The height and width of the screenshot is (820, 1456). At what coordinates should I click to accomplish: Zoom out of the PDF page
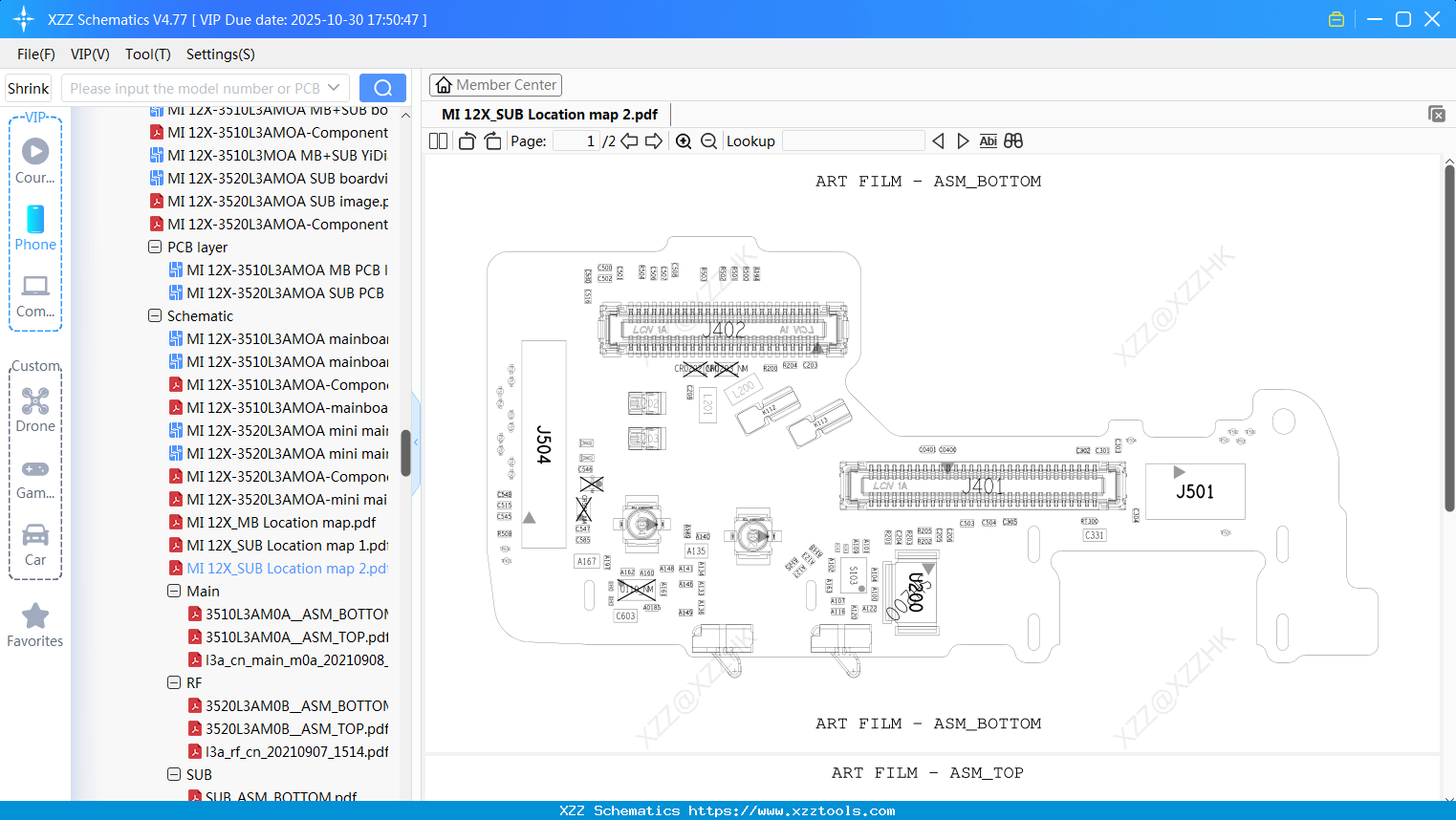708,140
